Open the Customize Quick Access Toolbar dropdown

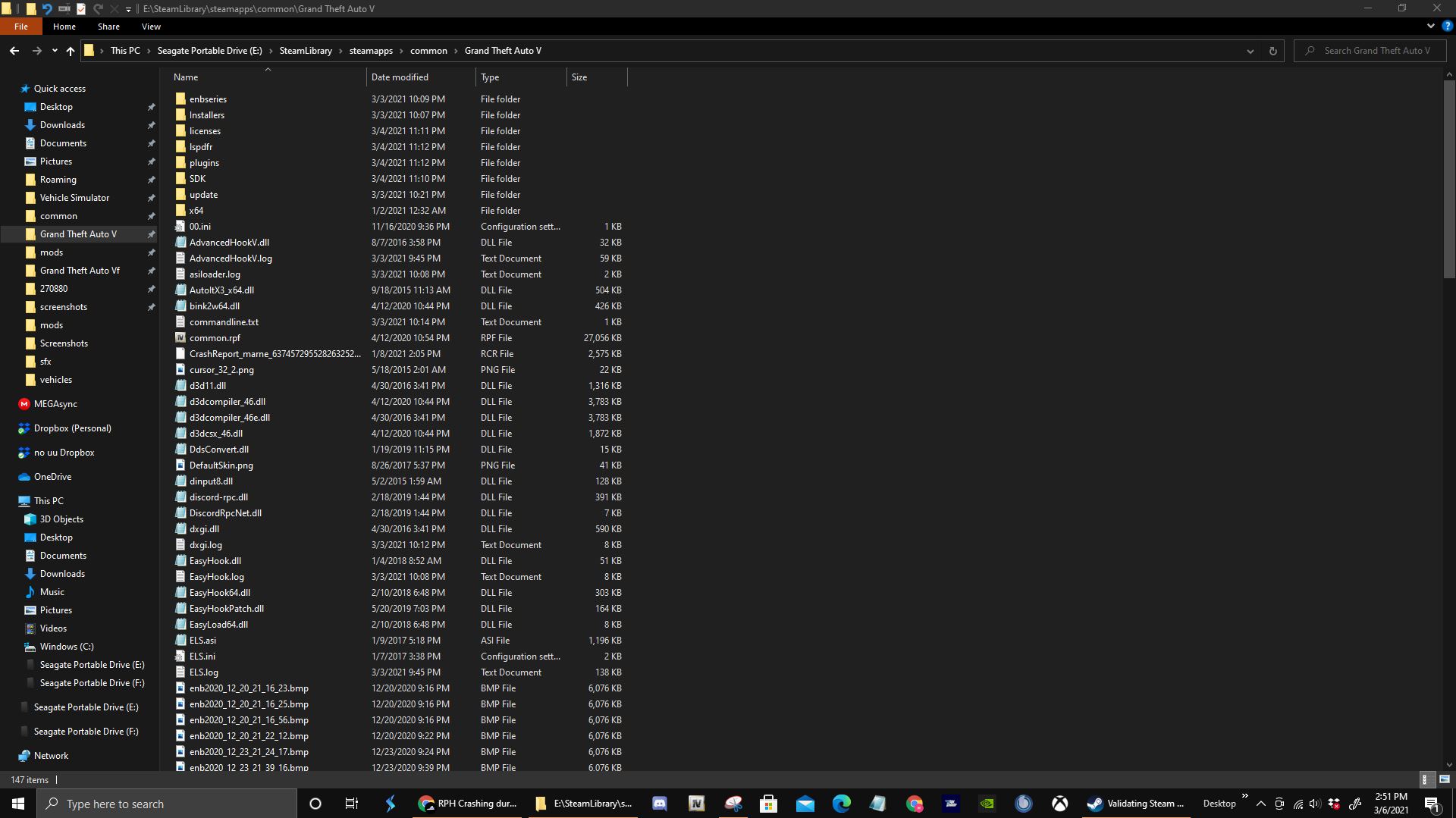tap(128, 9)
